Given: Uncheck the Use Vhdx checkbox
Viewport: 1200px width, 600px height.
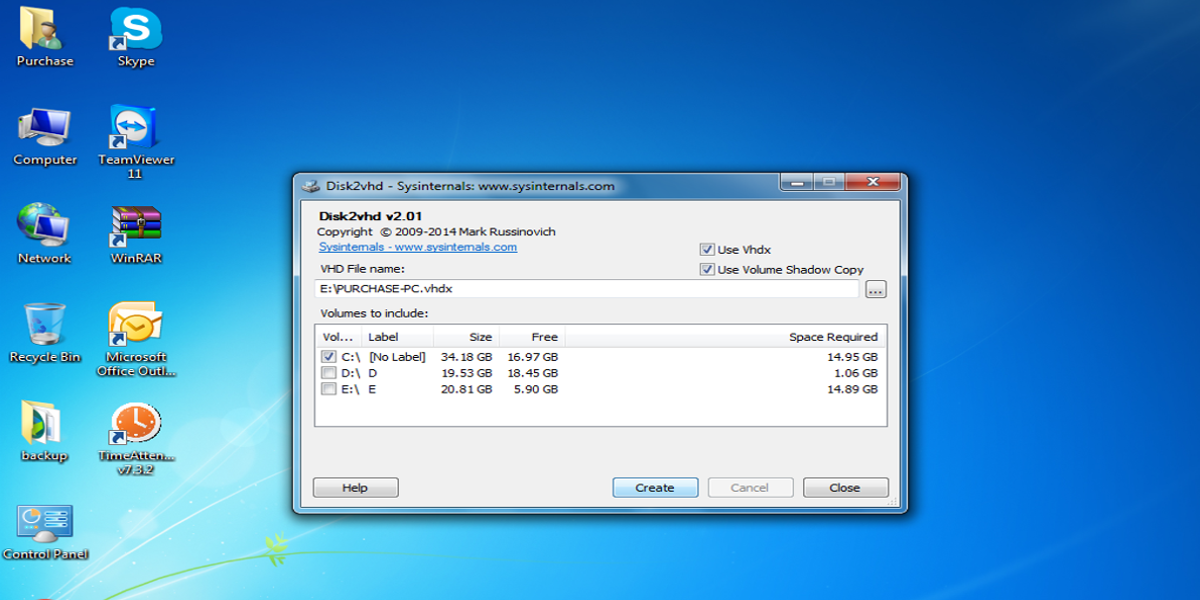Looking at the screenshot, I should pos(707,250).
